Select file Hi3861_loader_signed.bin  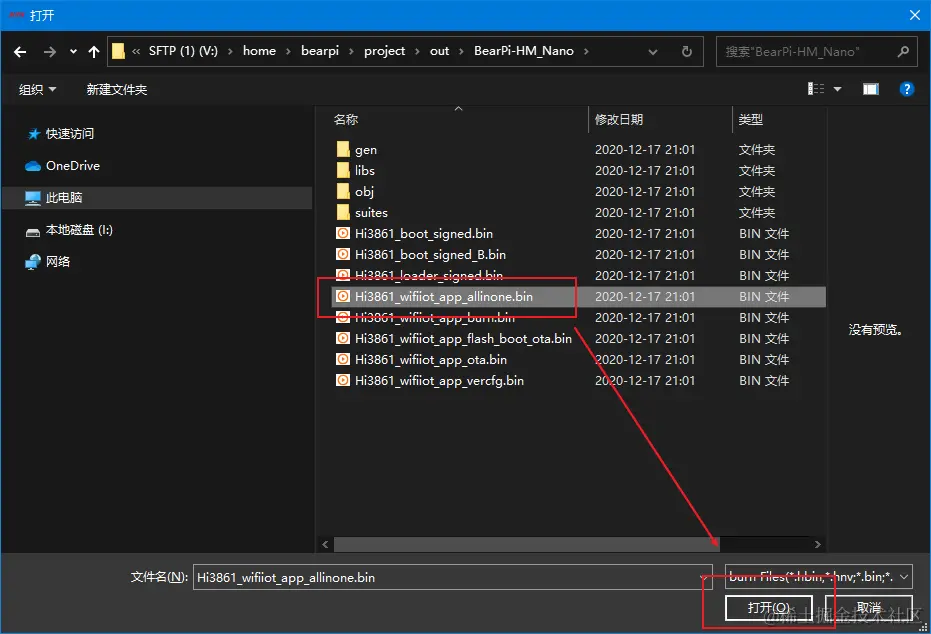pyautogui.click(x=428, y=275)
